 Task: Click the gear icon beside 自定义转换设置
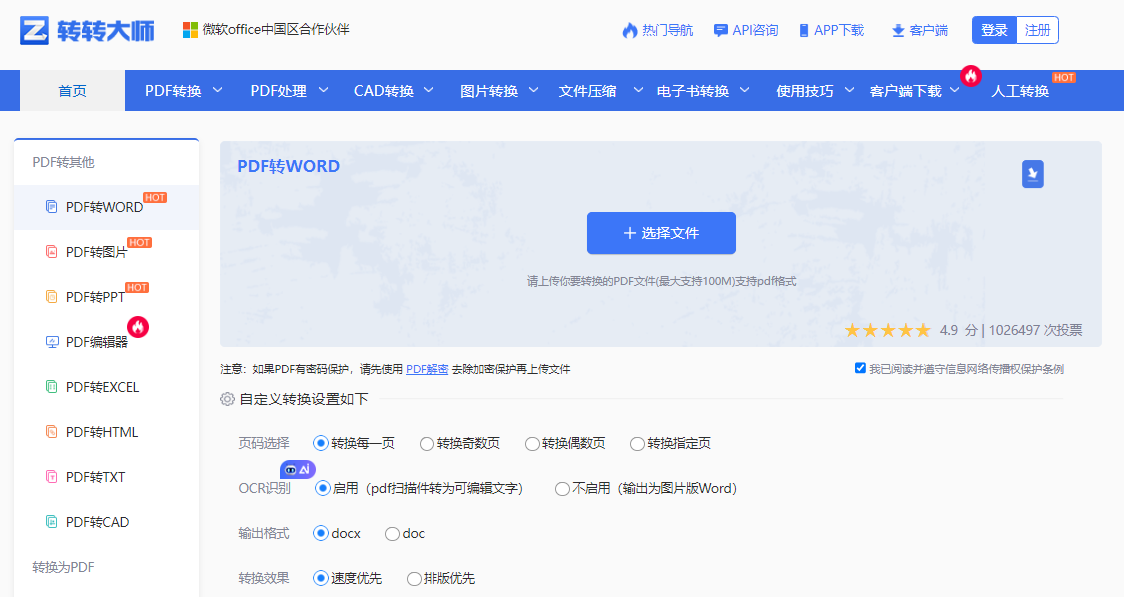pyautogui.click(x=228, y=399)
